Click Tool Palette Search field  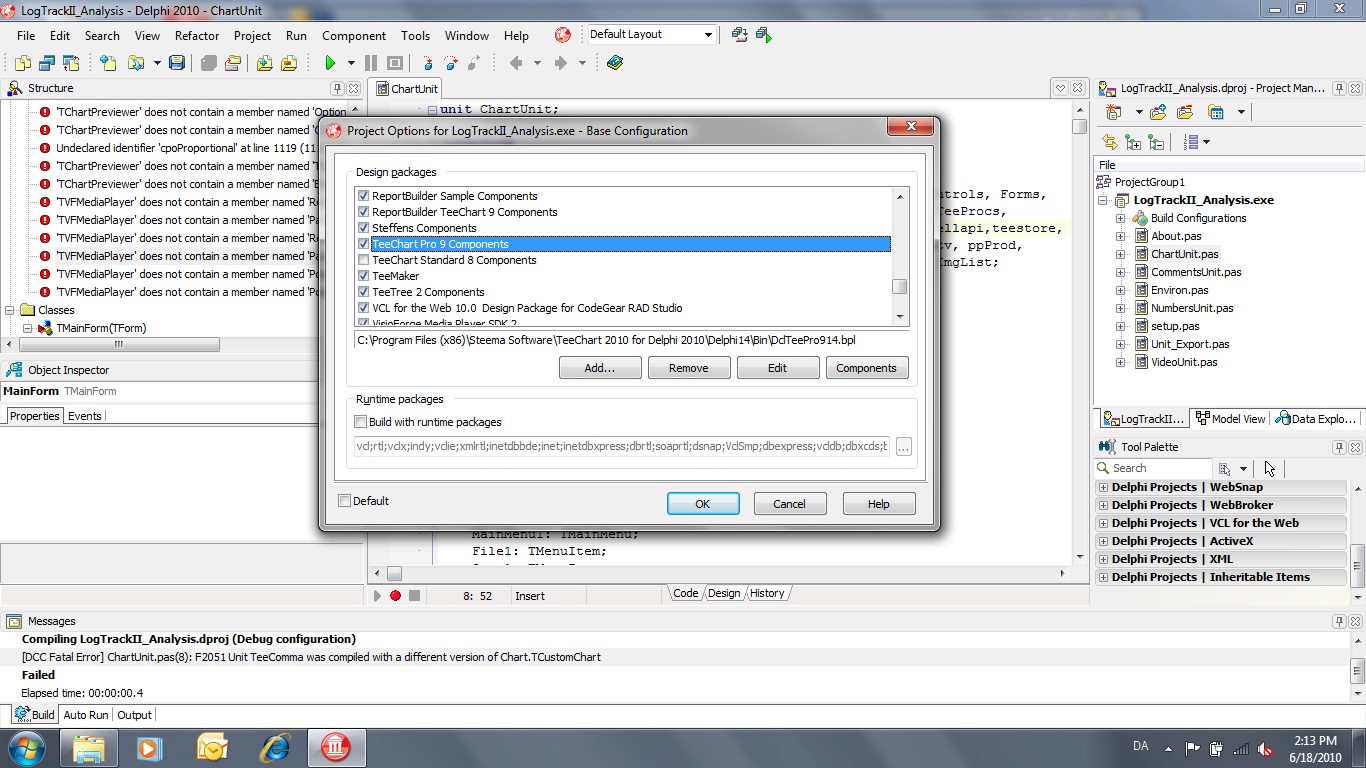1154,468
